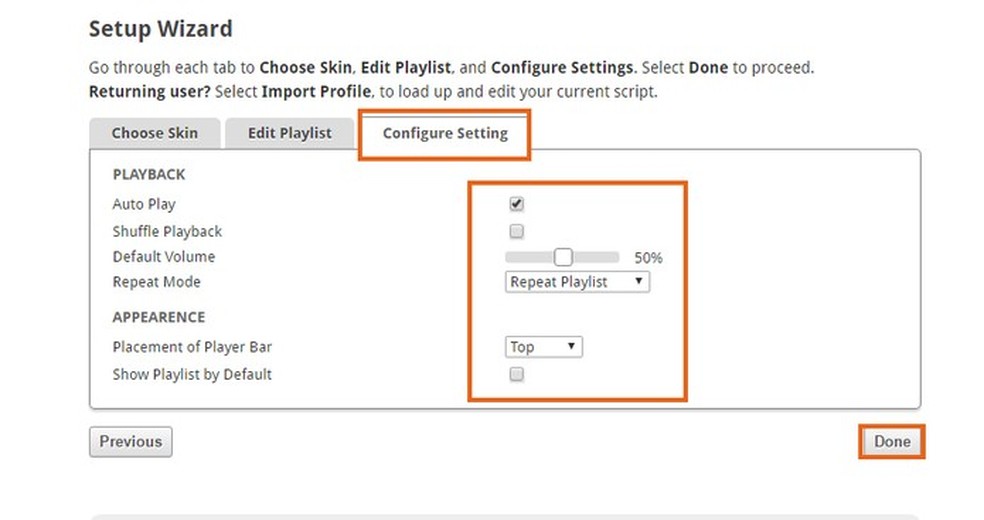The height and width of the screenshot is (520, 984).
Task: Click the Auto Play label
Action: 144,204
